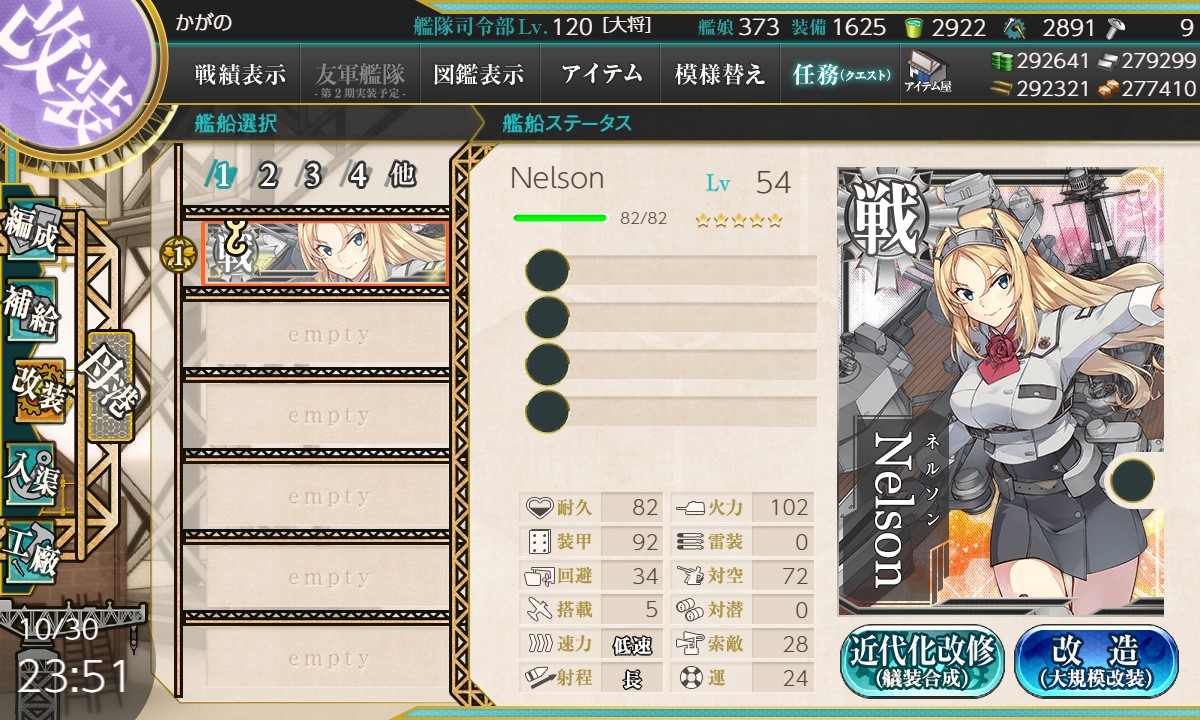Viewport: 1200px width, 720px height.
Task: Return to home port via 母港 icon
Action: click(108, 387)
